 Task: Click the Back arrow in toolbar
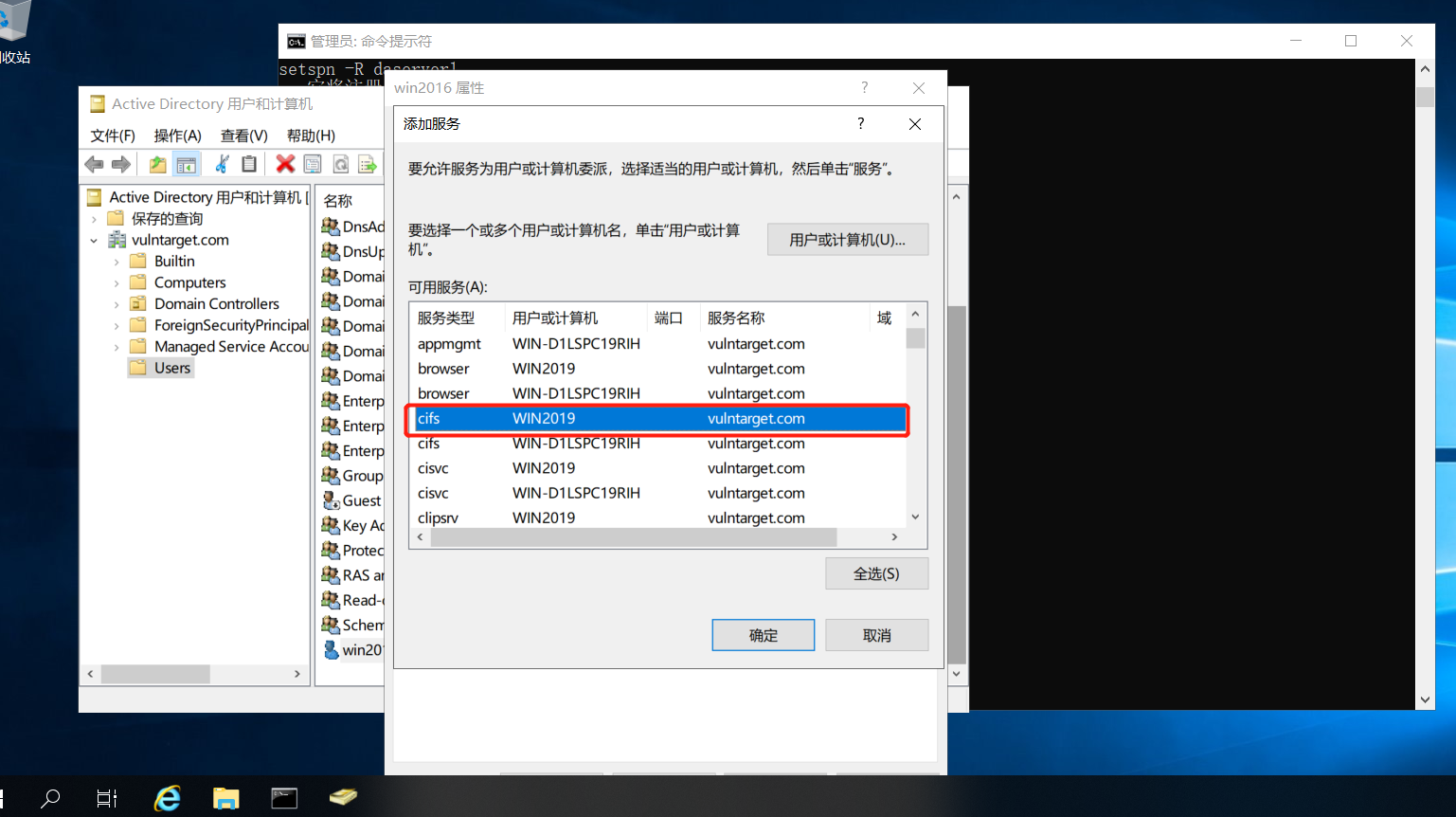coord(94,164)
